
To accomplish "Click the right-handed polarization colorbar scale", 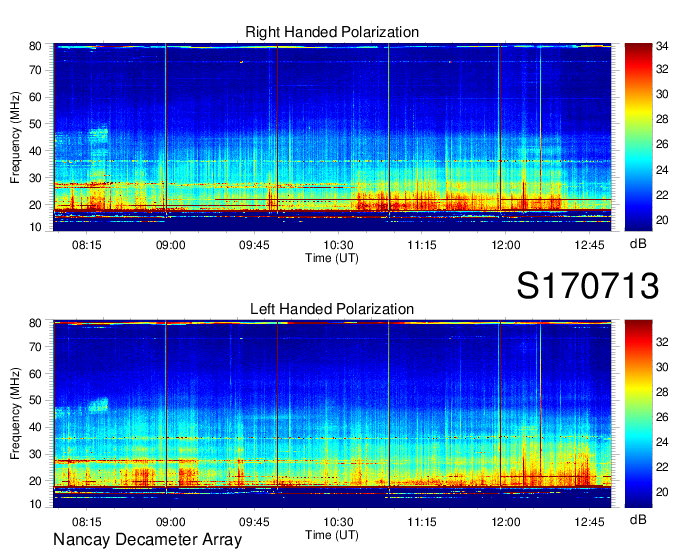I will click(638, 137).
